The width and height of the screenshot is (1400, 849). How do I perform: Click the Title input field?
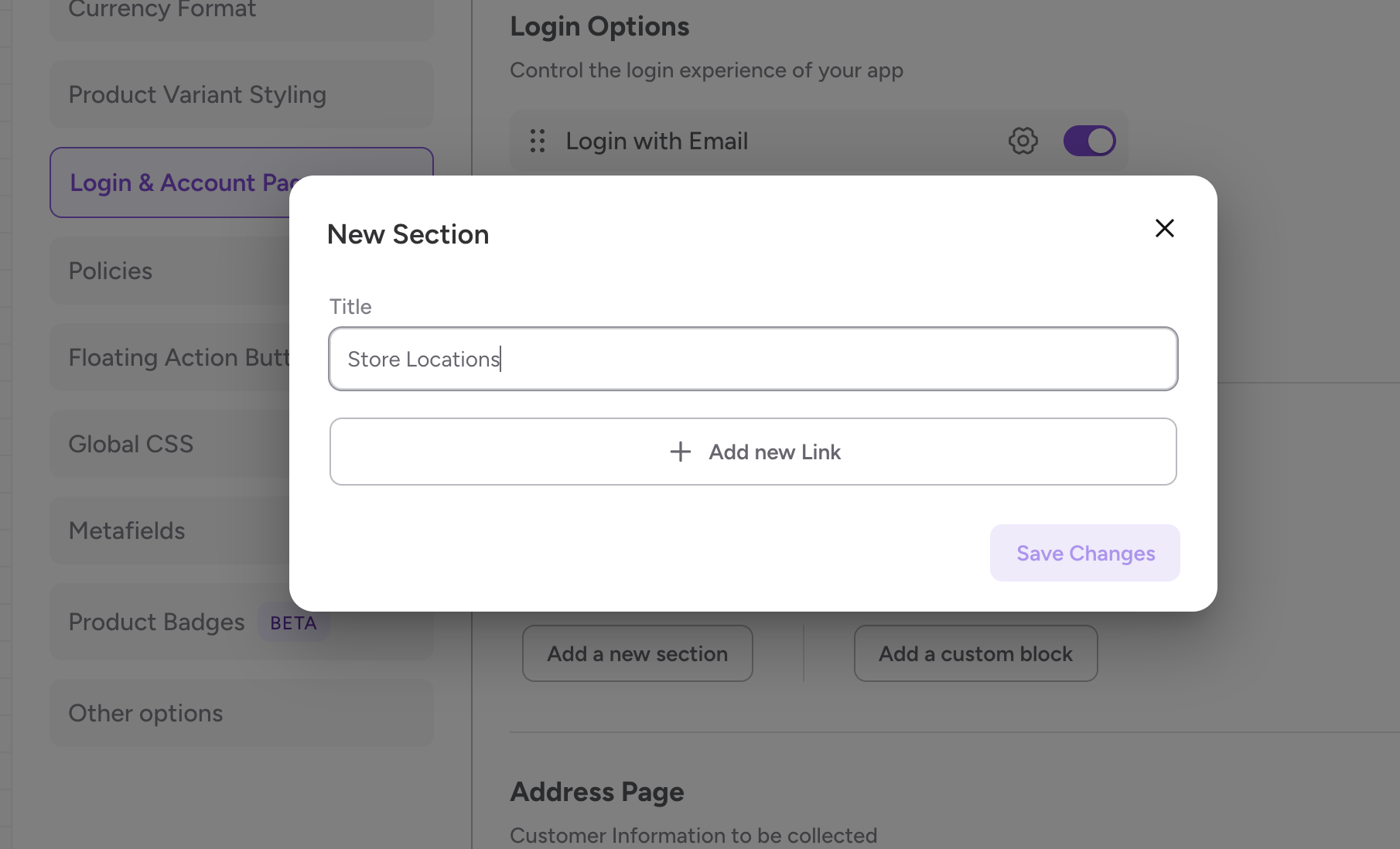coord(753,359)
